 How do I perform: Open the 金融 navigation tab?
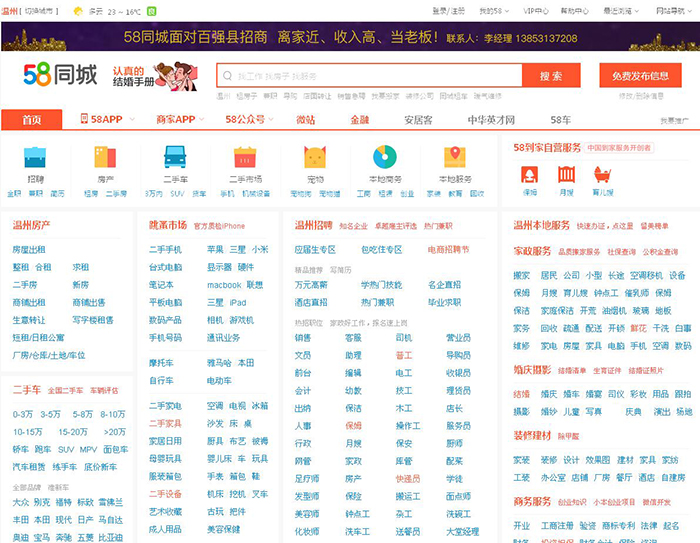pos(359,119)
